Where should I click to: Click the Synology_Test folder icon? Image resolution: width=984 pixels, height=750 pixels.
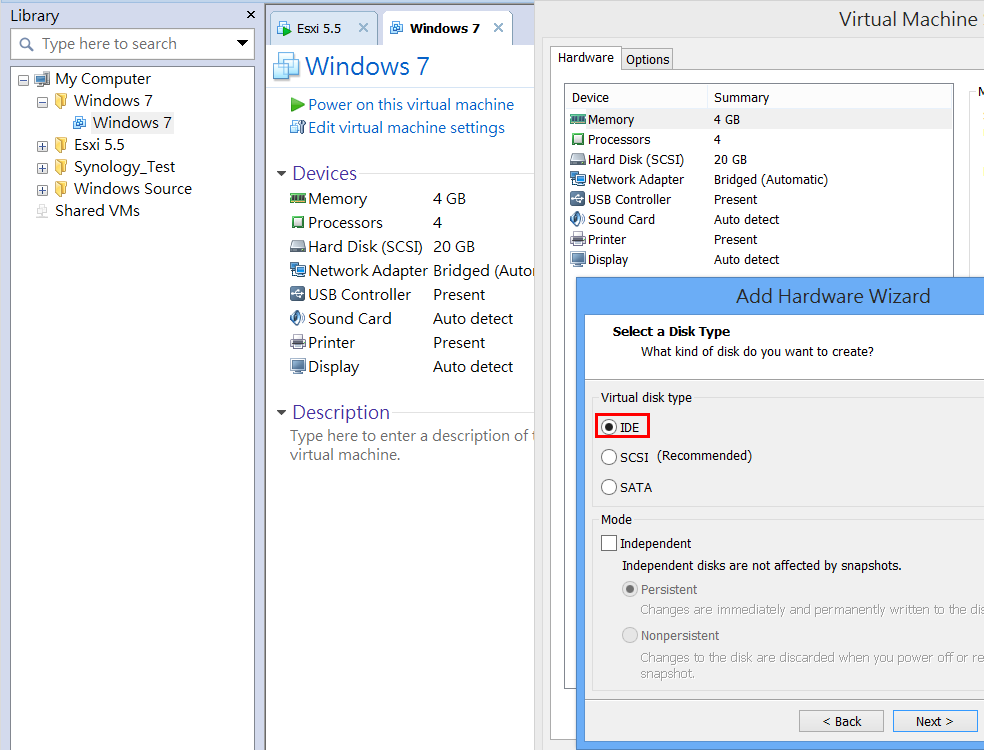(x=61, y=167)
